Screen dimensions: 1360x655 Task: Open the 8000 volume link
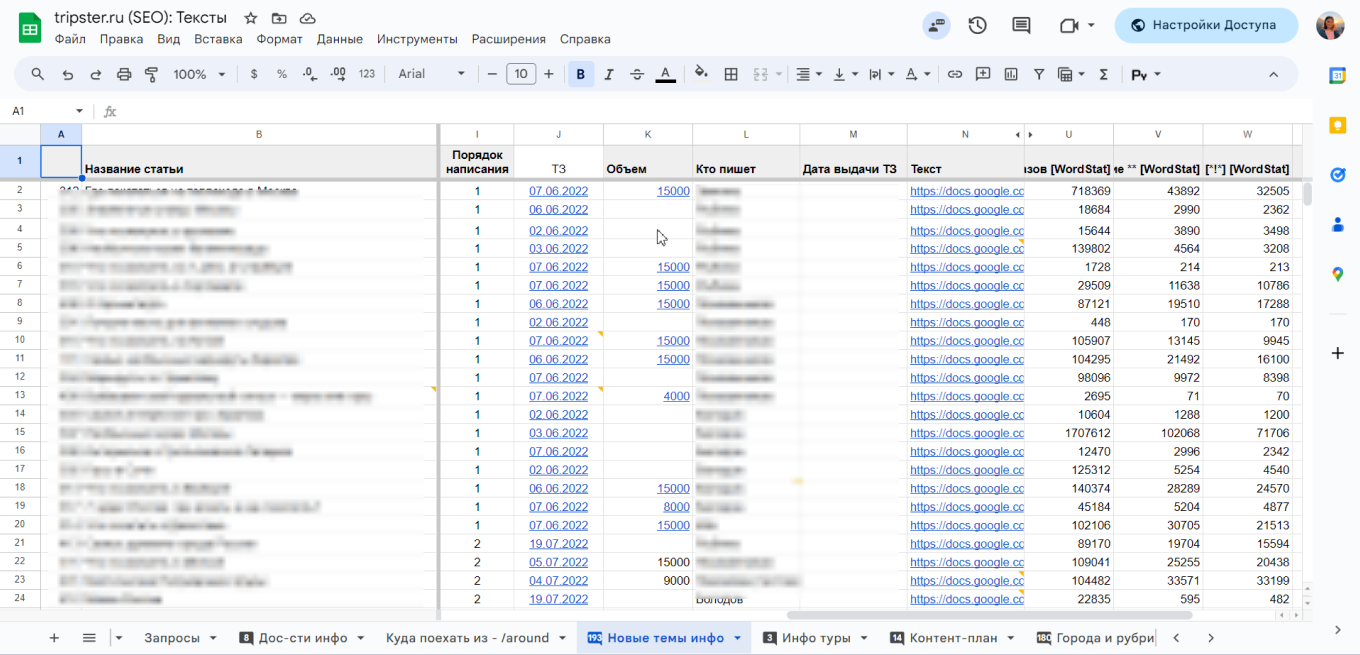click(676, 507)
